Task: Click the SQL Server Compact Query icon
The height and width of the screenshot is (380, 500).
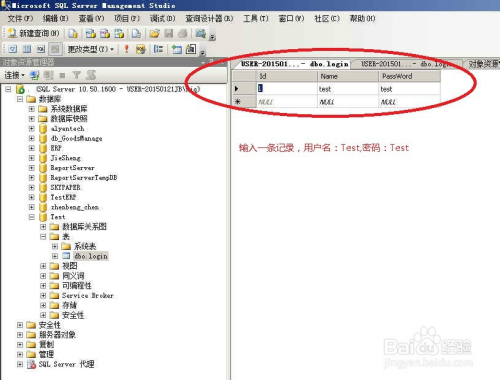Action: (136, 33)
